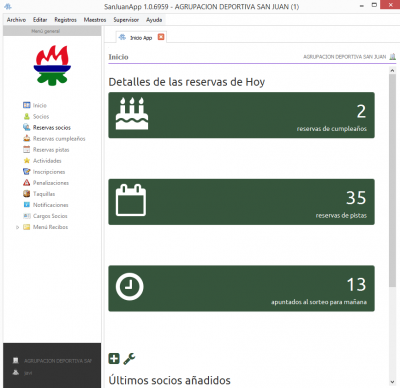Viewport: 400px width, 388px height.
Task: Open the Maestros menu
Action: (95, 20)
